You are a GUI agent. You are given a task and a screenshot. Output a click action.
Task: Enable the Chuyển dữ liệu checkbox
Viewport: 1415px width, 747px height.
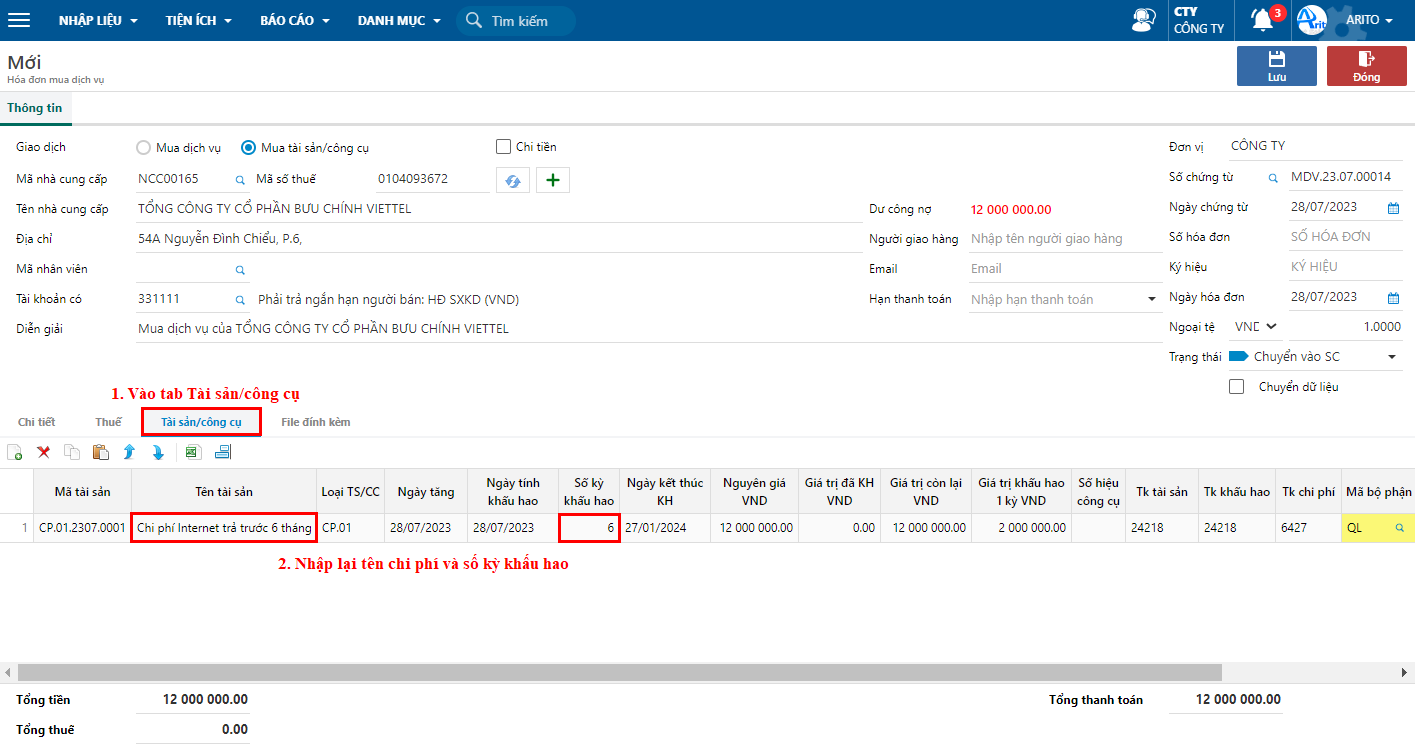pyautogui.click(x=1237, y=387)
